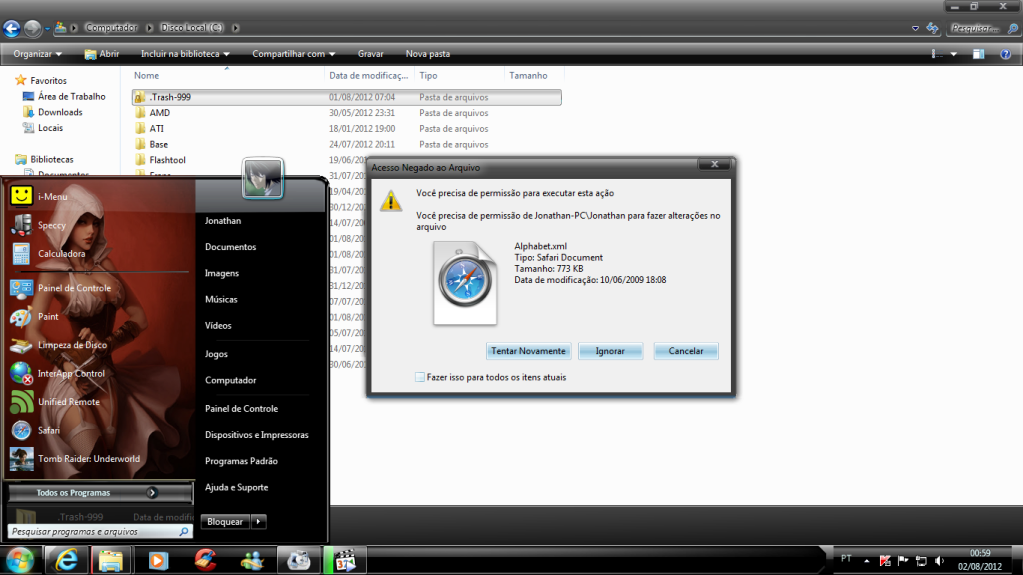
Task: Open Windows Live Messenger taskbar icon
Action: click(252, 560)
